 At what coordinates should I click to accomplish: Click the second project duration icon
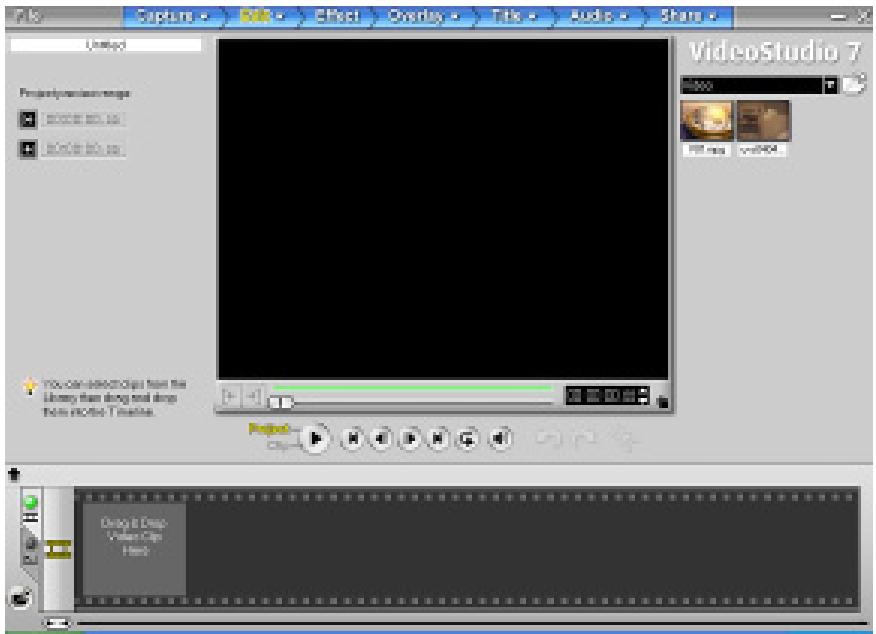[x=28, y=149]
